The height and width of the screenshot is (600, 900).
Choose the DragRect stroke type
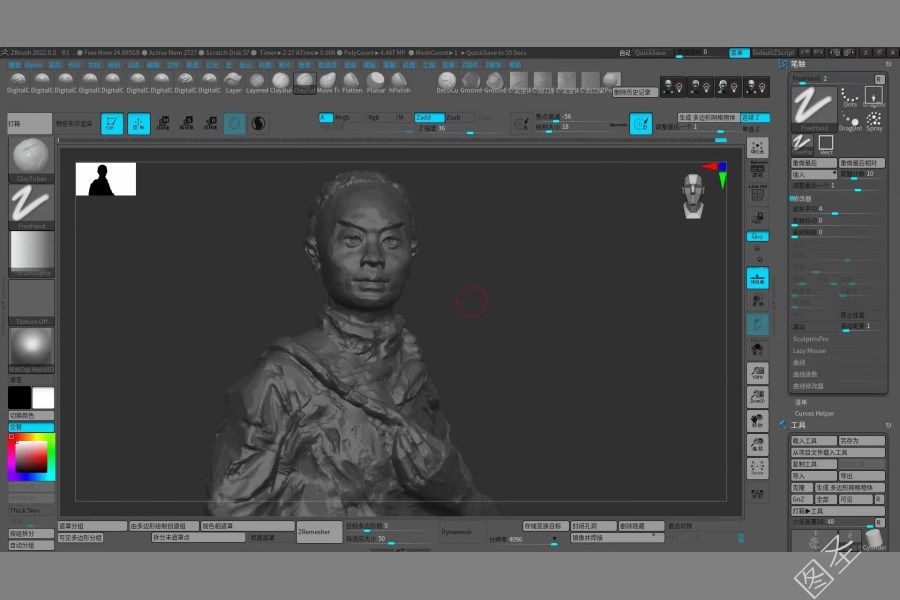point(874,98)
